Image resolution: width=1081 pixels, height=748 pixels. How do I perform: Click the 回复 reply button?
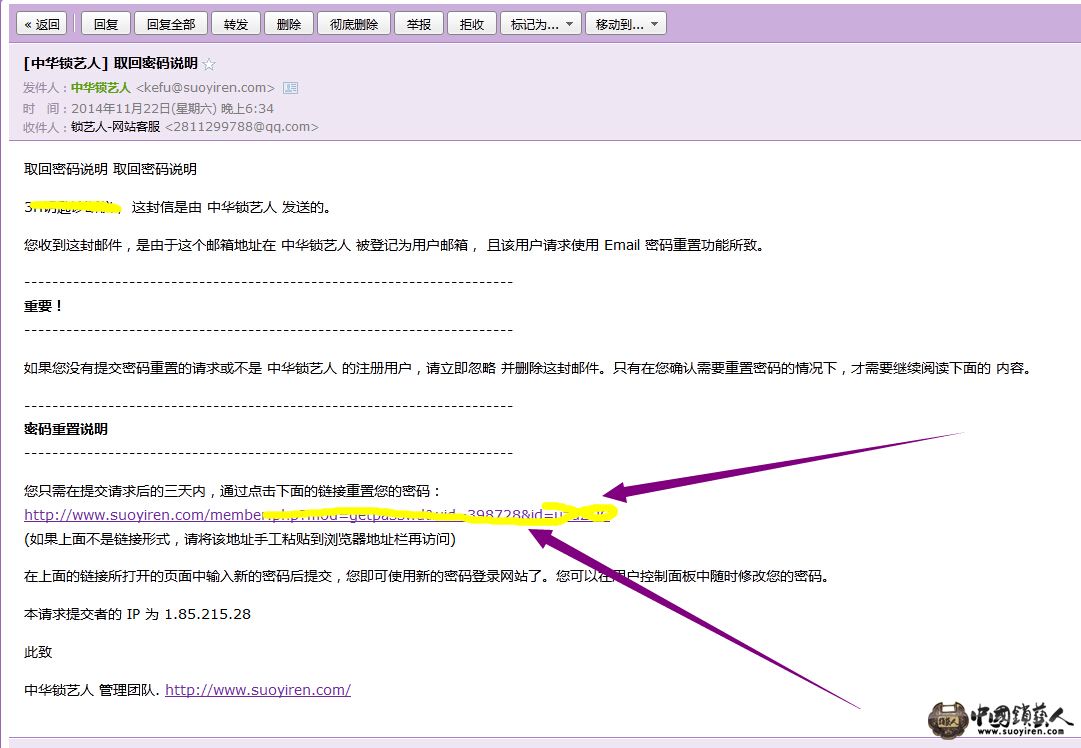tap(105, 24)
